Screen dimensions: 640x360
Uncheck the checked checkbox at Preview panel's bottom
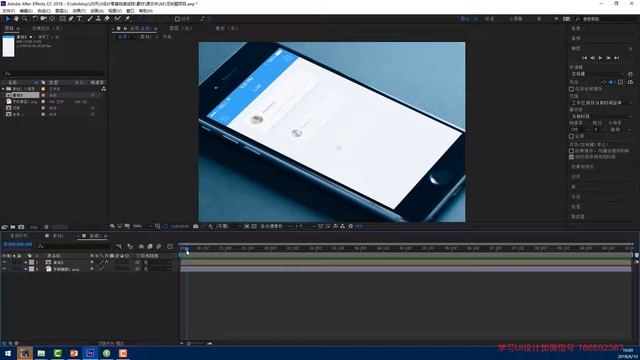[x=571, y=157]
